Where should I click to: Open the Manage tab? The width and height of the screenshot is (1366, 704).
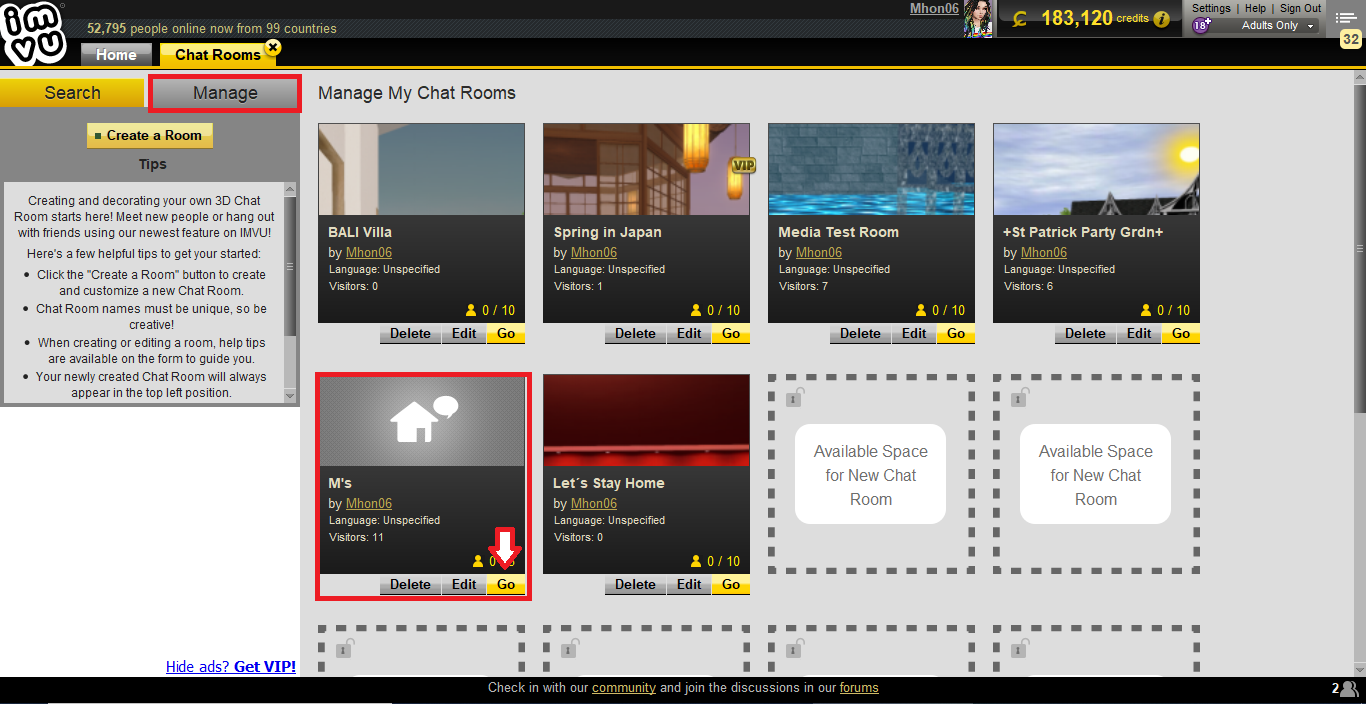coord(225,93)
